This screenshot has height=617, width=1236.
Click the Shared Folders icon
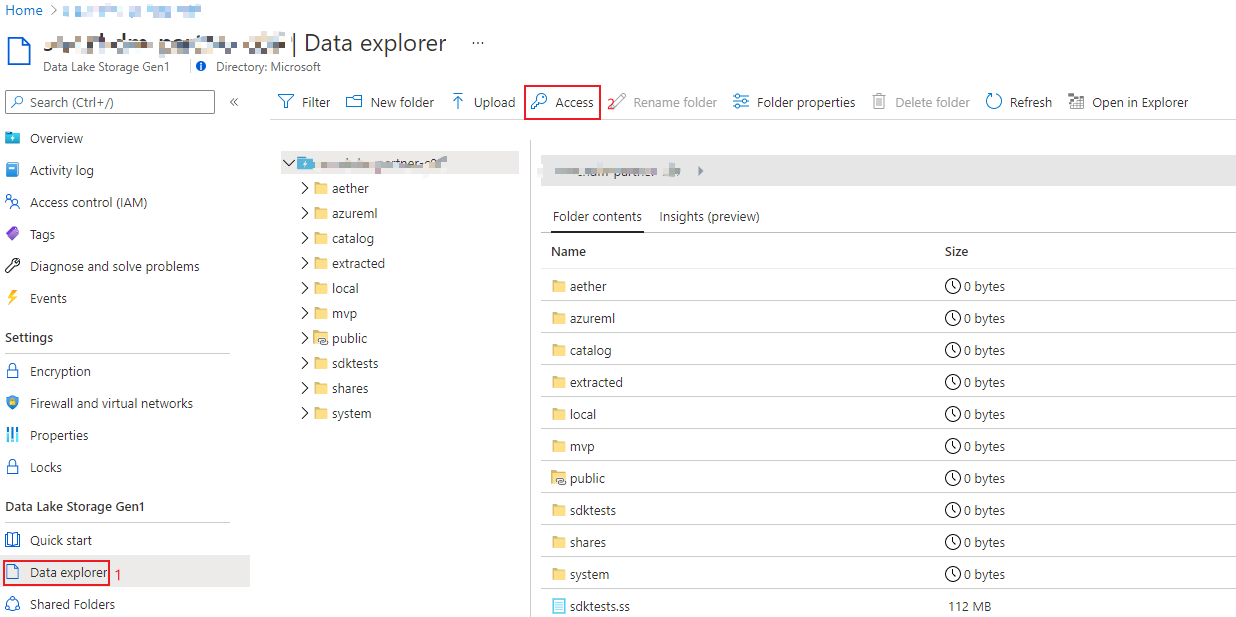[13, 604]
